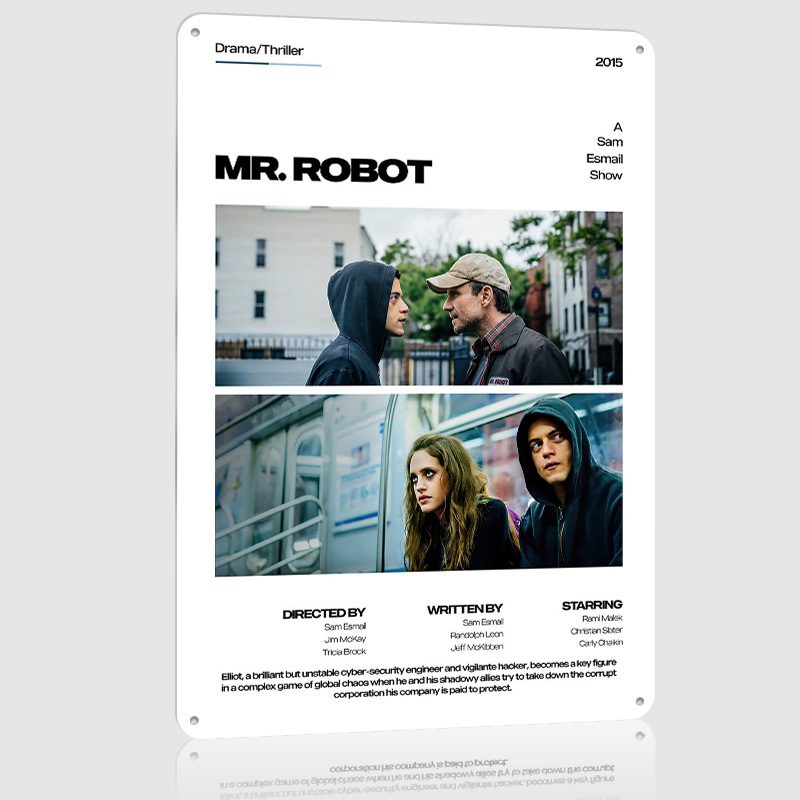Click 'Randolph Leon' writer name
This screenshot has width=800, height=800.
click(477, 635)
